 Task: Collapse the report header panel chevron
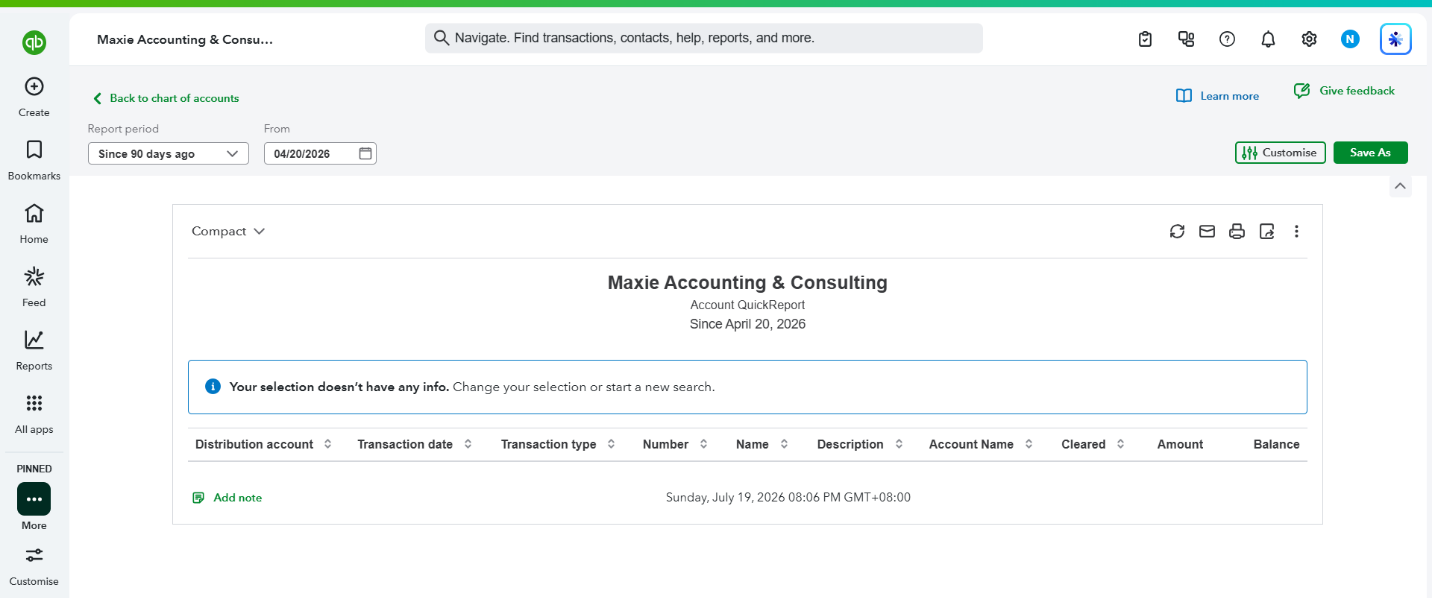1400,186
